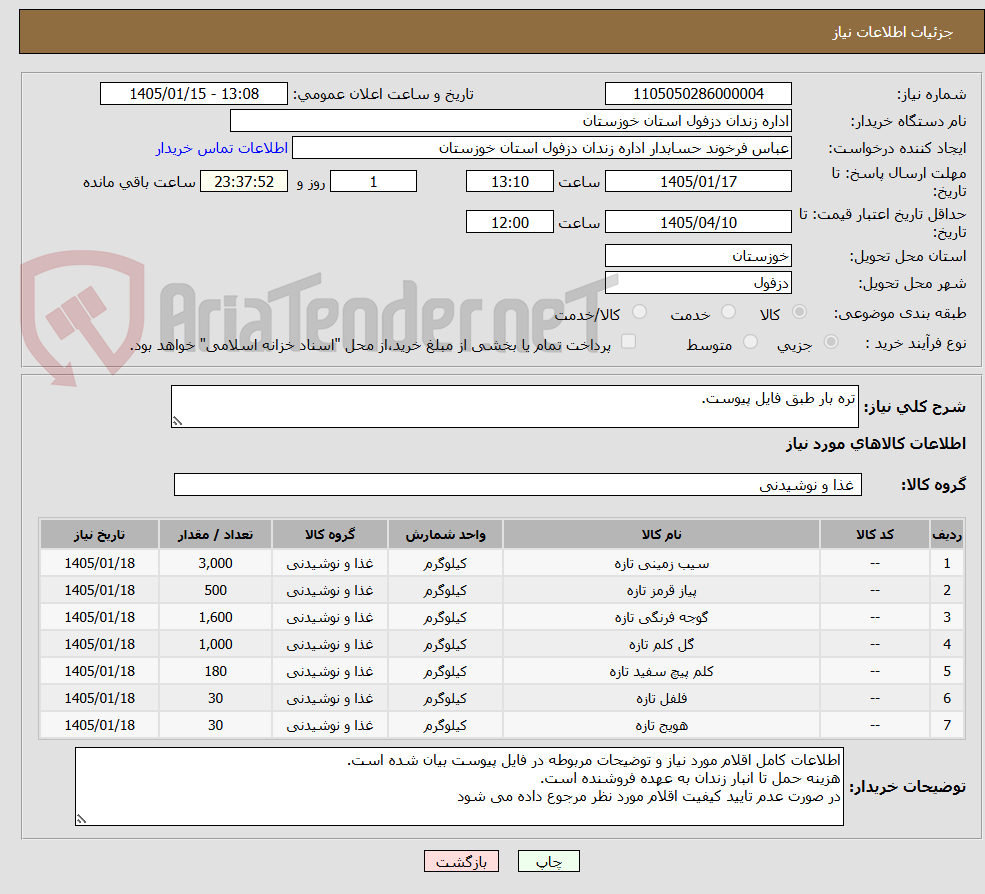Click the بازگشت back button
Screen dimensions: 985x894
click(x=461, y=861)
